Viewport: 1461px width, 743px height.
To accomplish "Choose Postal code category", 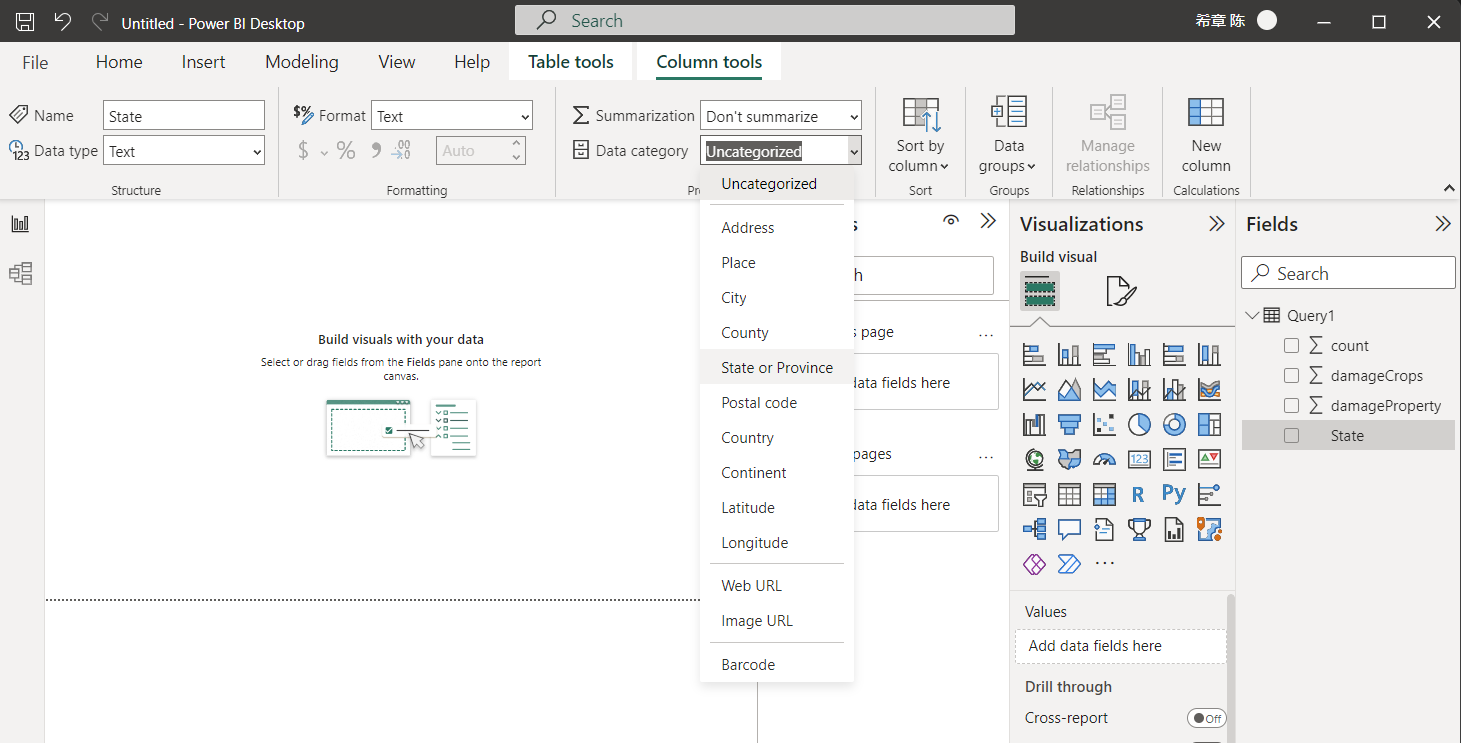I will tap(777, 403).
